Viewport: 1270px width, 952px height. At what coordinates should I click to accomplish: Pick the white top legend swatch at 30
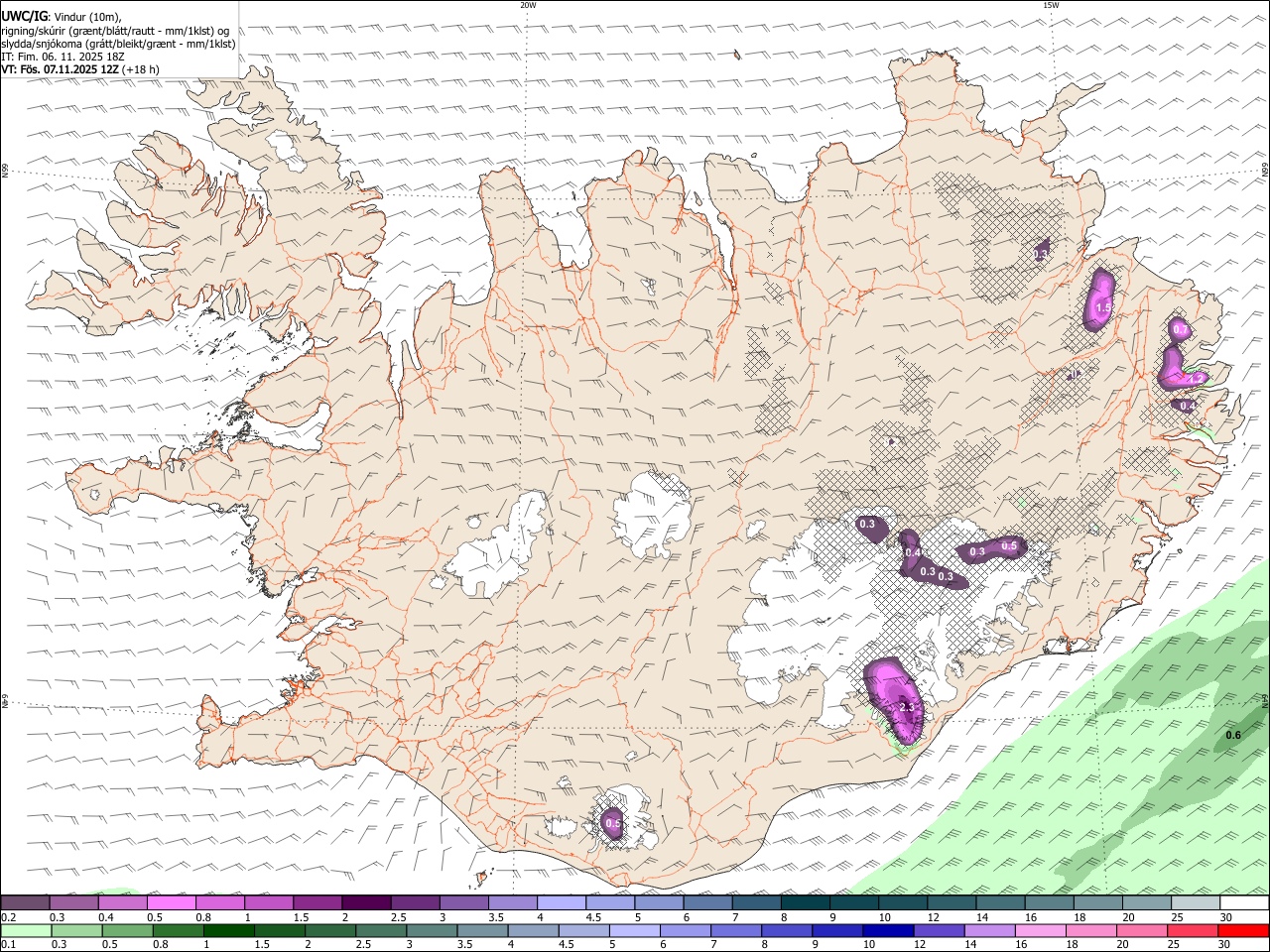point(1244,902)
